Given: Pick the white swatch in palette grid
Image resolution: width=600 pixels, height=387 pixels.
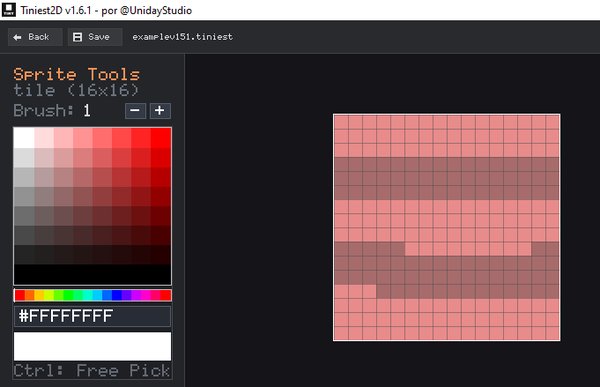Looking at the screenshot, I should pos(24,138).
